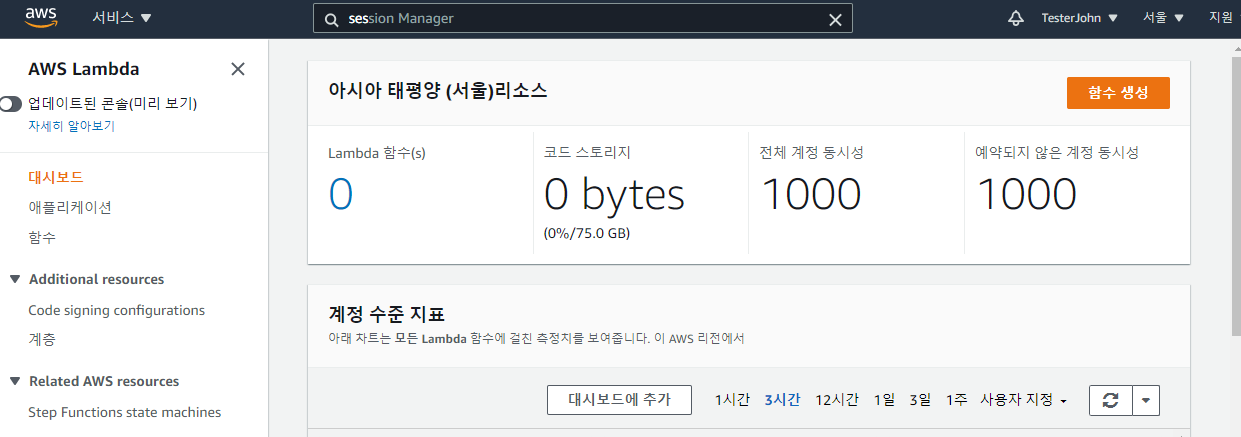
Task: Click the Lambda function count 0 link
Action: point(340,194)
